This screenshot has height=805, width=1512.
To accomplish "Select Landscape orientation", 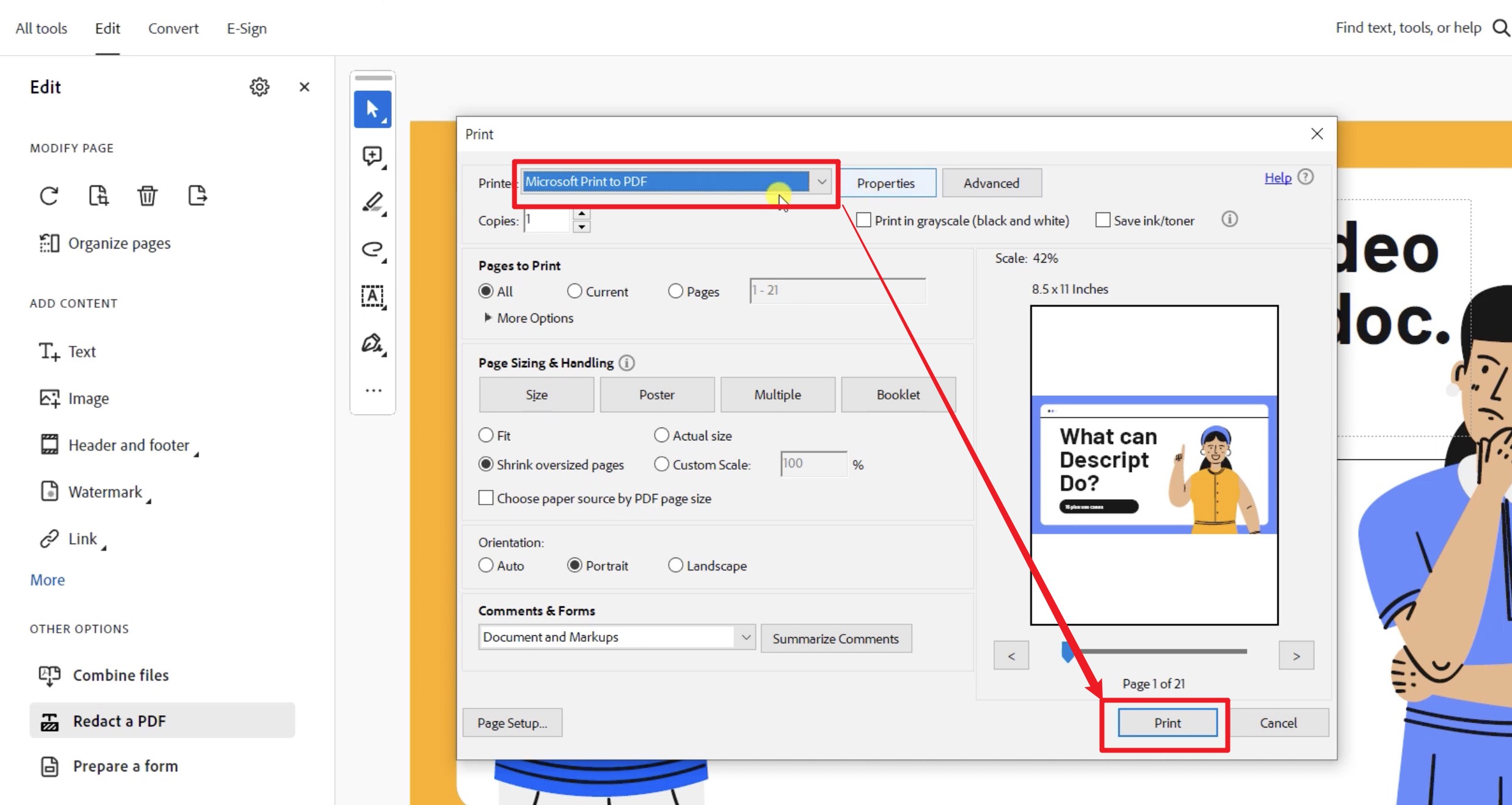I will tap(675, 565).
